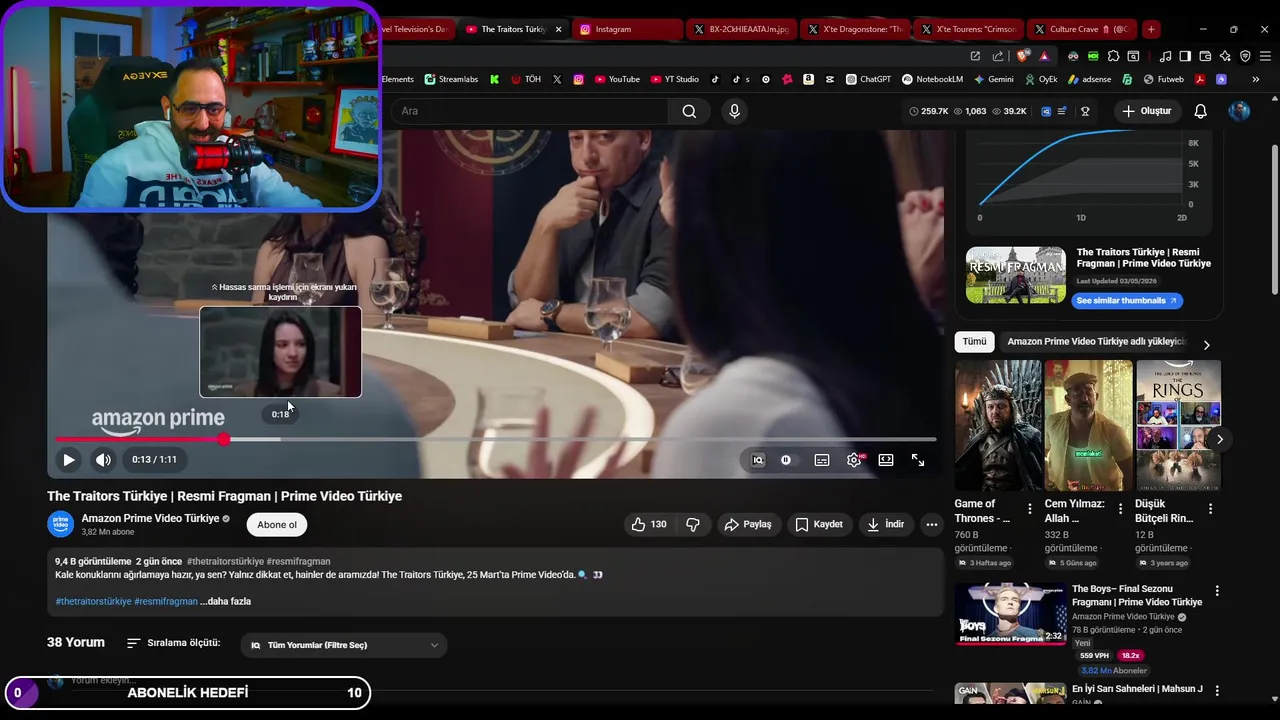Open Tüm Yorumlar filter dropdown
The height and width of the screenshot is (720, 1280).
(344, 645)
